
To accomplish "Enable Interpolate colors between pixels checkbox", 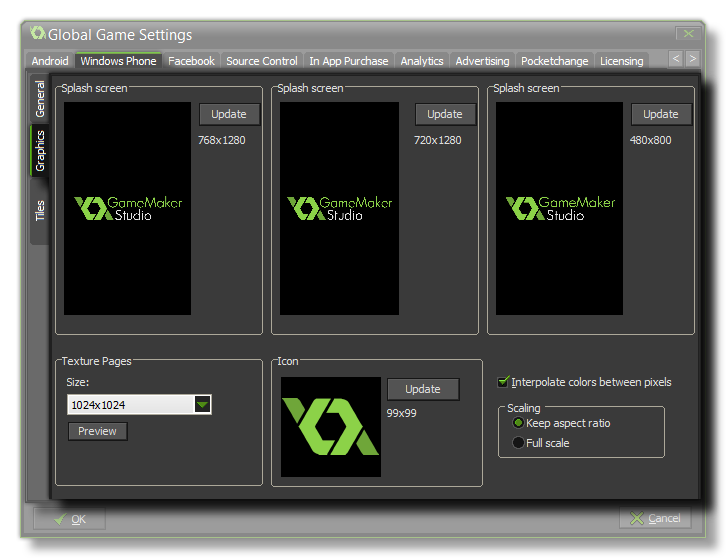I will click(x=504, y=382).
